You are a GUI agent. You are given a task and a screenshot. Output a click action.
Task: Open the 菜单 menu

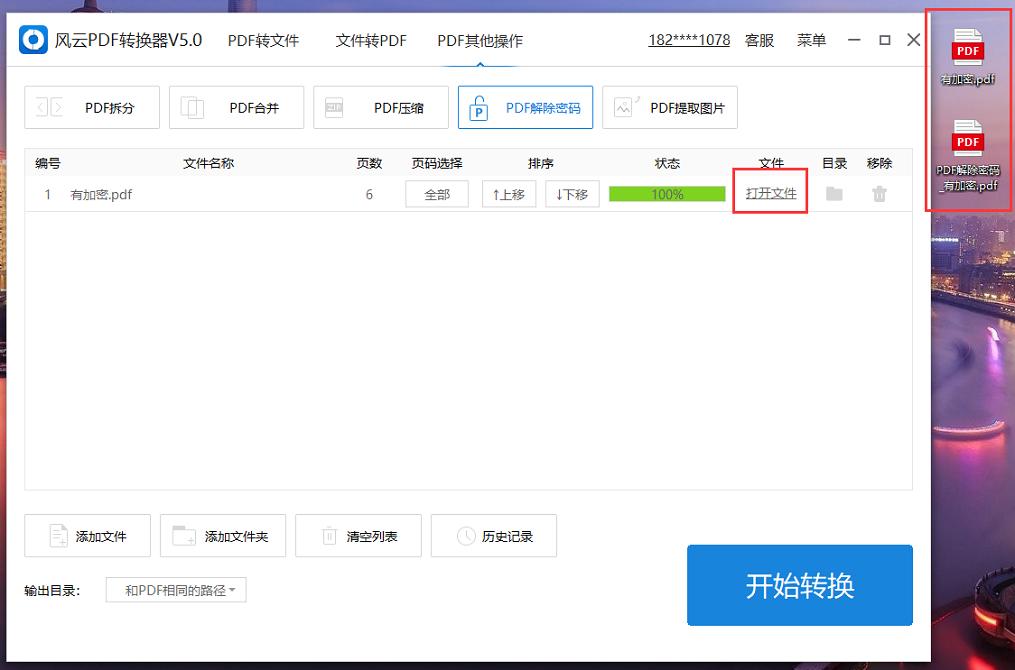810,40
